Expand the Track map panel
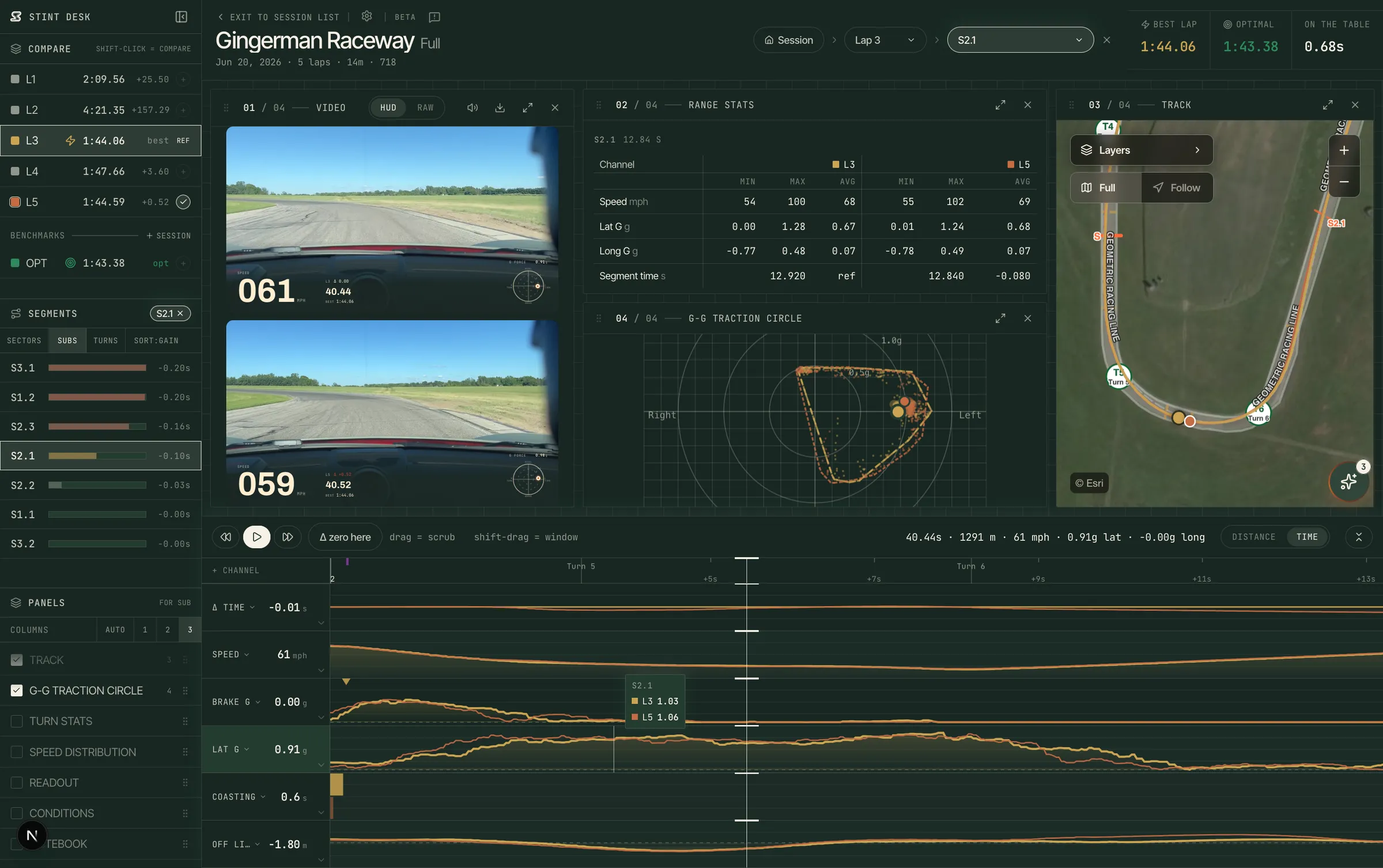The height and width of the screenshot is (868, 1383). 1328,105
